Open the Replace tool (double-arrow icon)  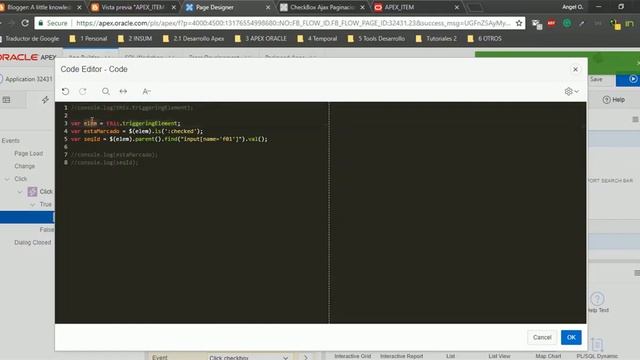(123, 91)
